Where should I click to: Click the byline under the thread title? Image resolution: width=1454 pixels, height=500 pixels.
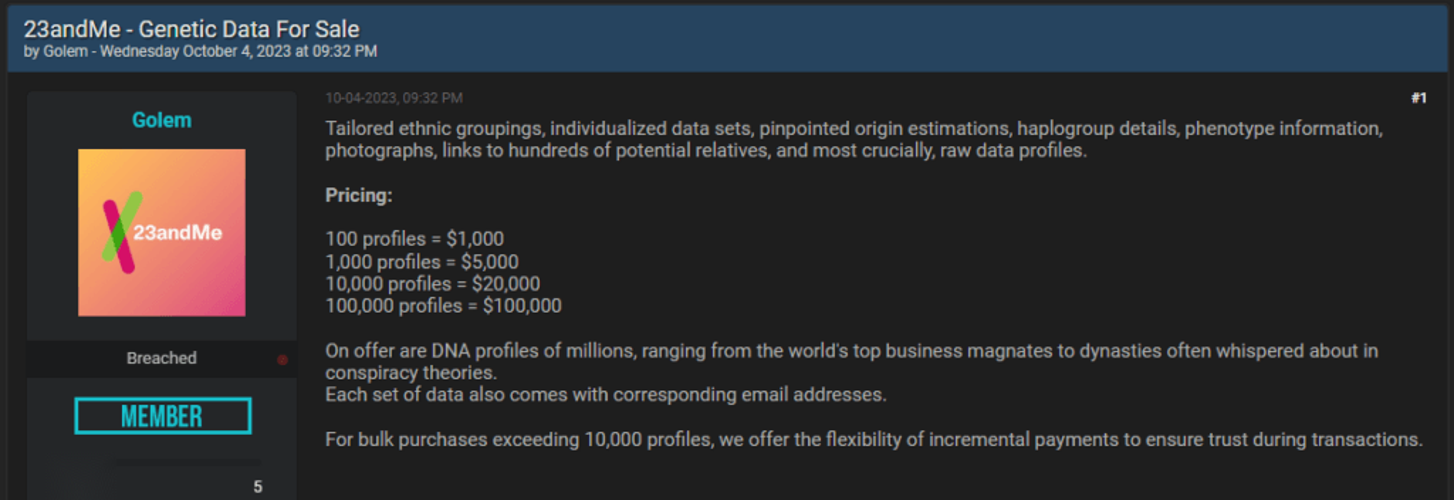click(x=200, y=51)
